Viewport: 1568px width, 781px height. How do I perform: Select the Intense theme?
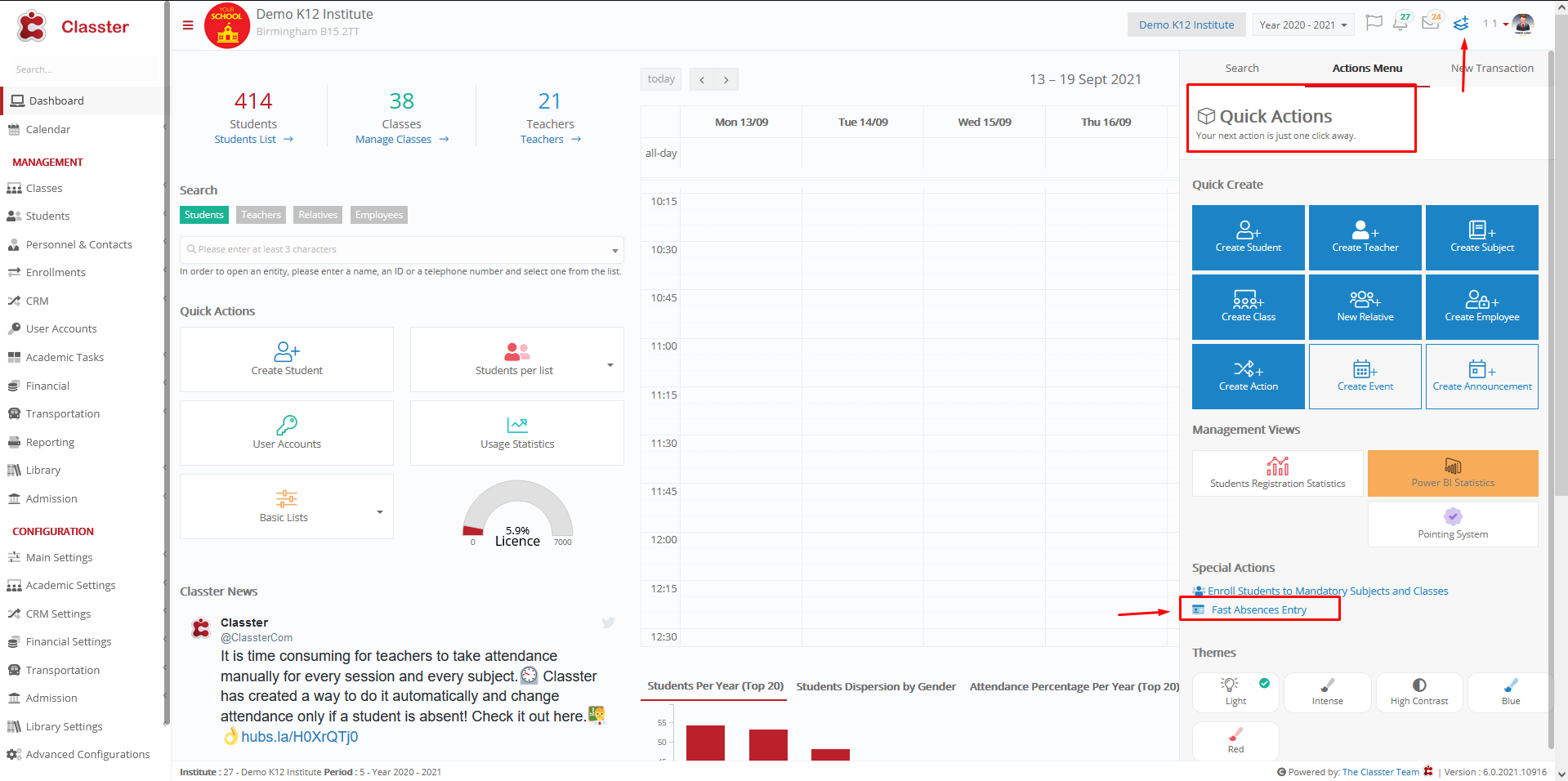point(1327,692)
